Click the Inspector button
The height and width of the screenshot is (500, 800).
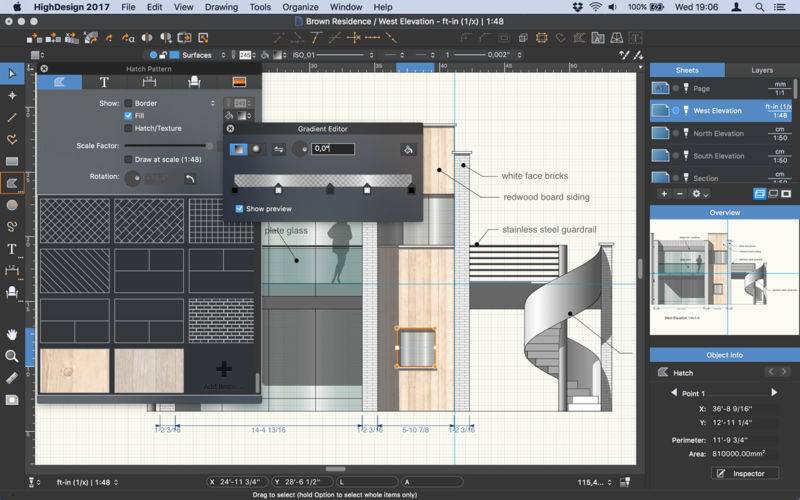click(x=745, y=473)
